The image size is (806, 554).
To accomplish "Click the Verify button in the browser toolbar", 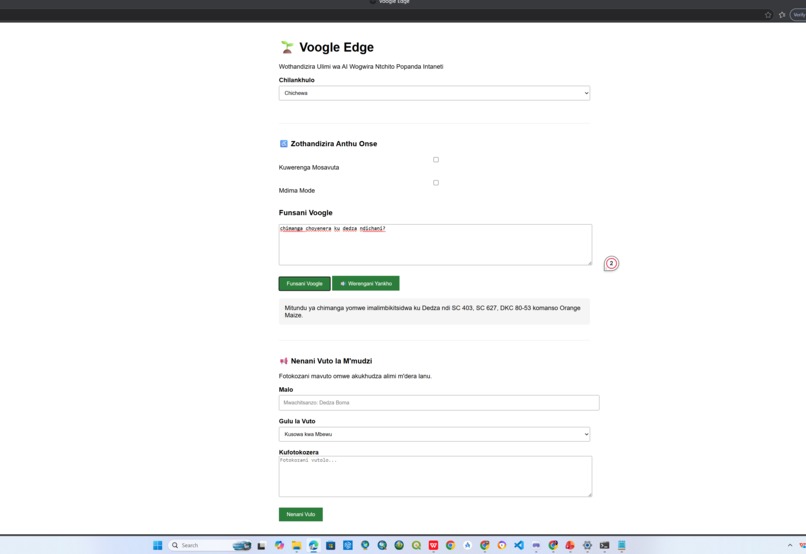I will coord(798,15).
